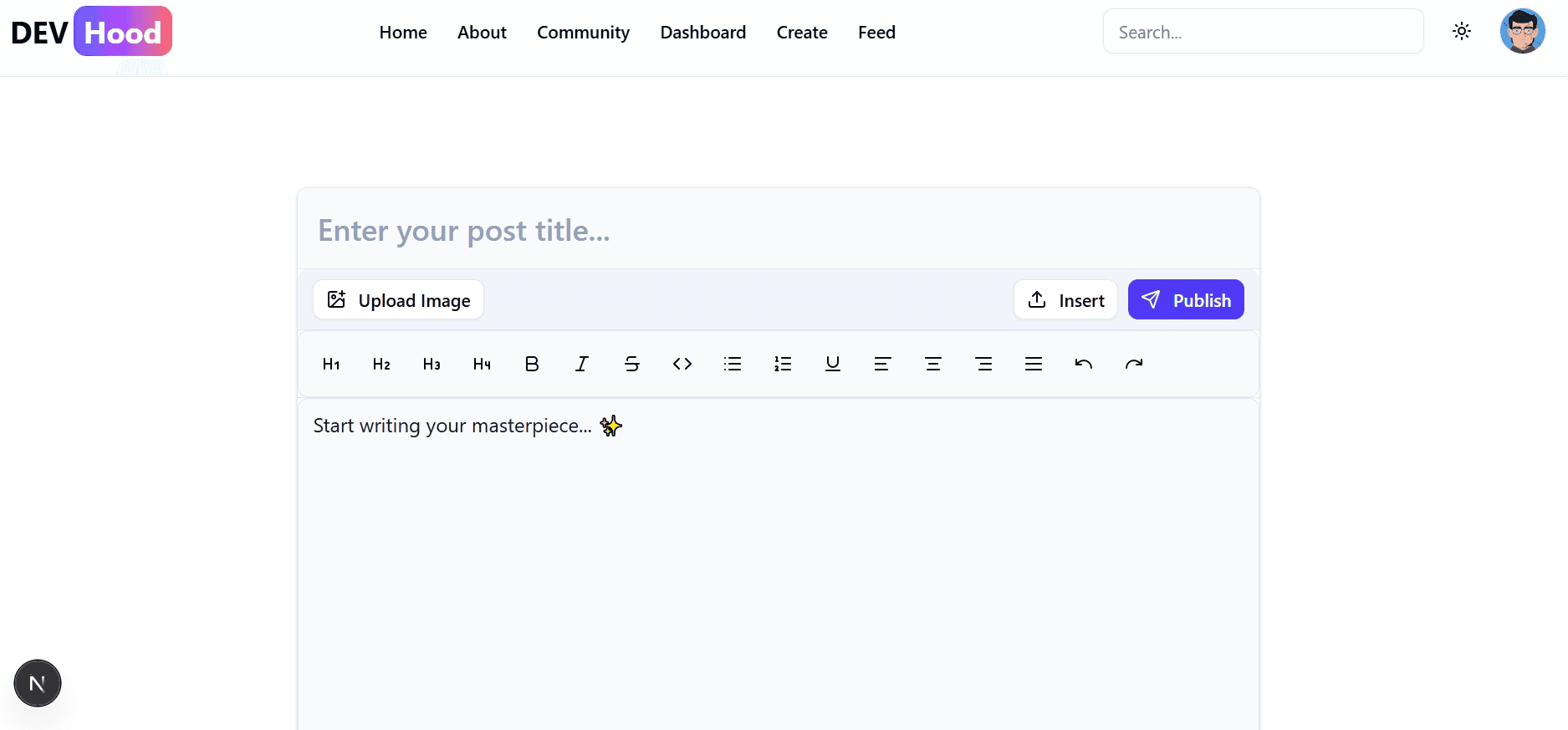Open the Next.js dev tools badge
Screen dimensions: 1568x730
pos(38,683)
